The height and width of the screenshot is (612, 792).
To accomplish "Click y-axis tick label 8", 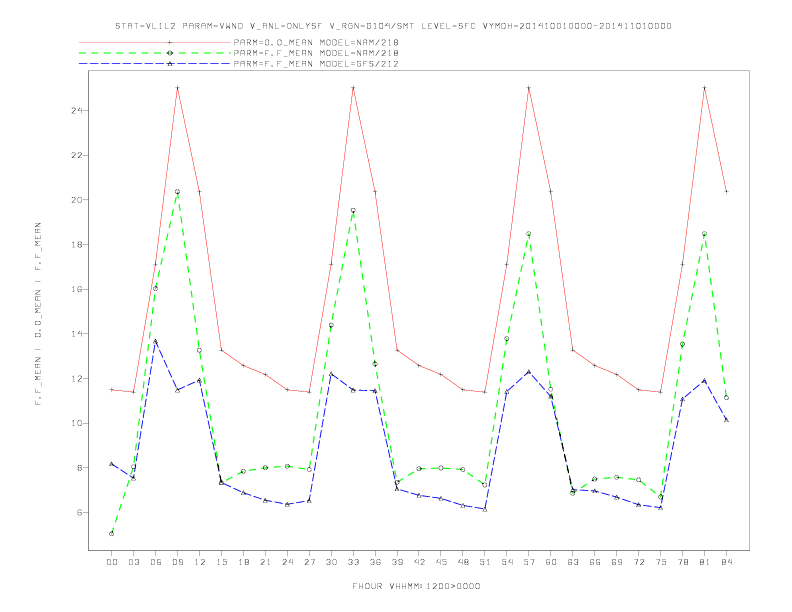I will (x=80, y=468).
